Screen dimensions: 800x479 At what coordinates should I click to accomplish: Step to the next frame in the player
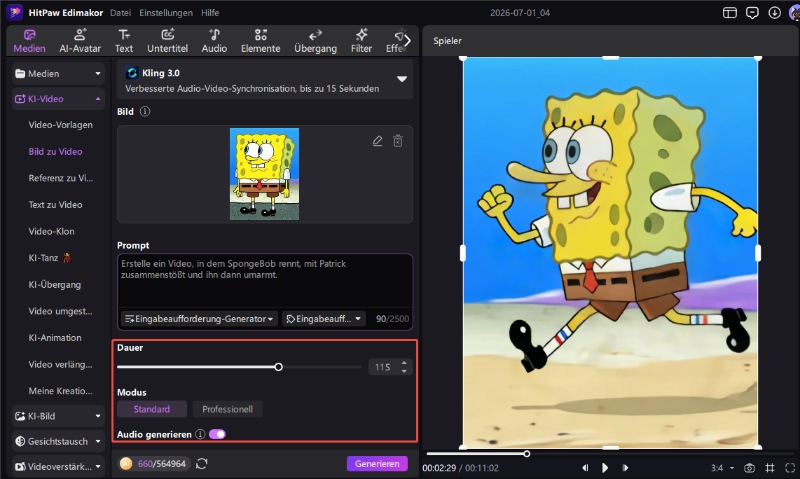point(625,468)
